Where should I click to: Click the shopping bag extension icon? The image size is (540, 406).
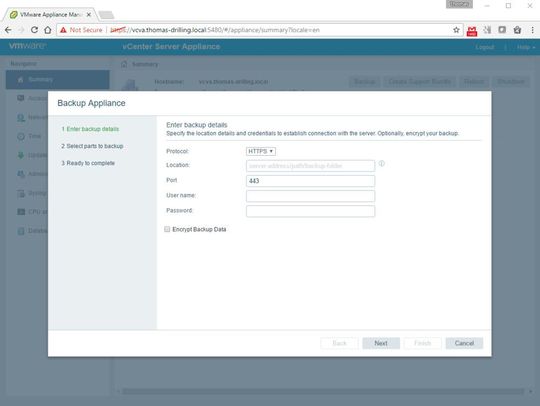tap(517, 30)
